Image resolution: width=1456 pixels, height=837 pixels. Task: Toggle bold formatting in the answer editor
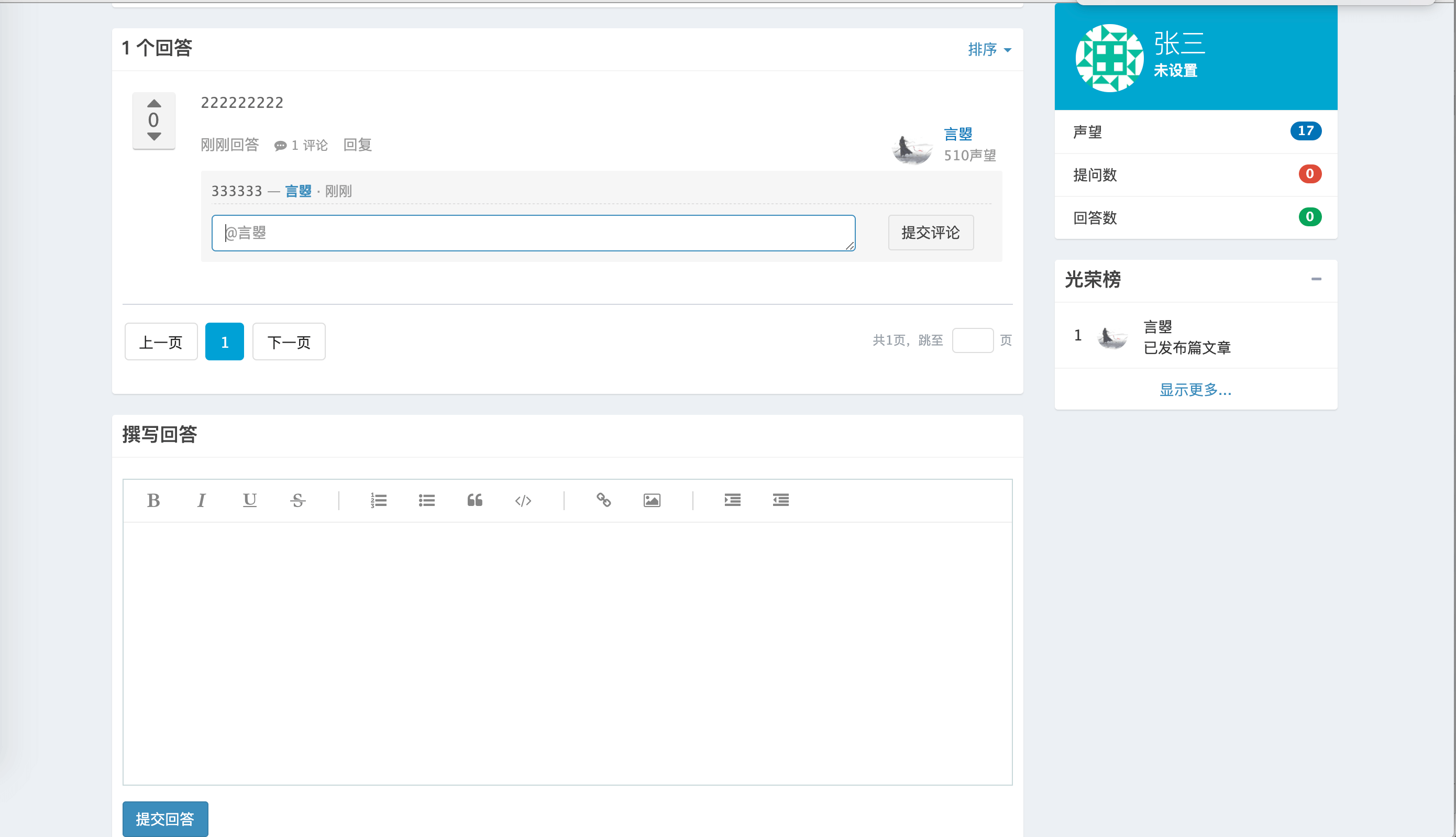click(x=153, y=501)
